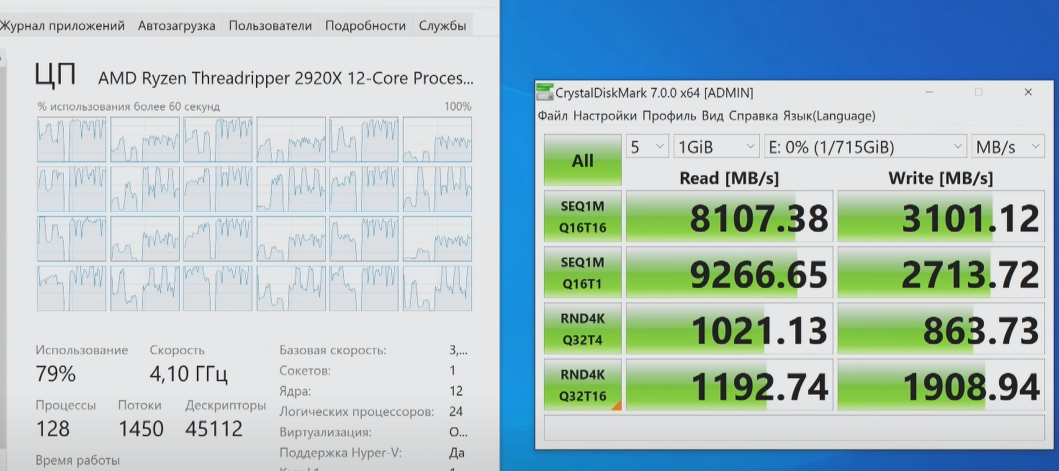Switch to Подробности tab in Task Manager
Image resolution: width=1059 pixels, height=471 pixels.
(365, 26)
